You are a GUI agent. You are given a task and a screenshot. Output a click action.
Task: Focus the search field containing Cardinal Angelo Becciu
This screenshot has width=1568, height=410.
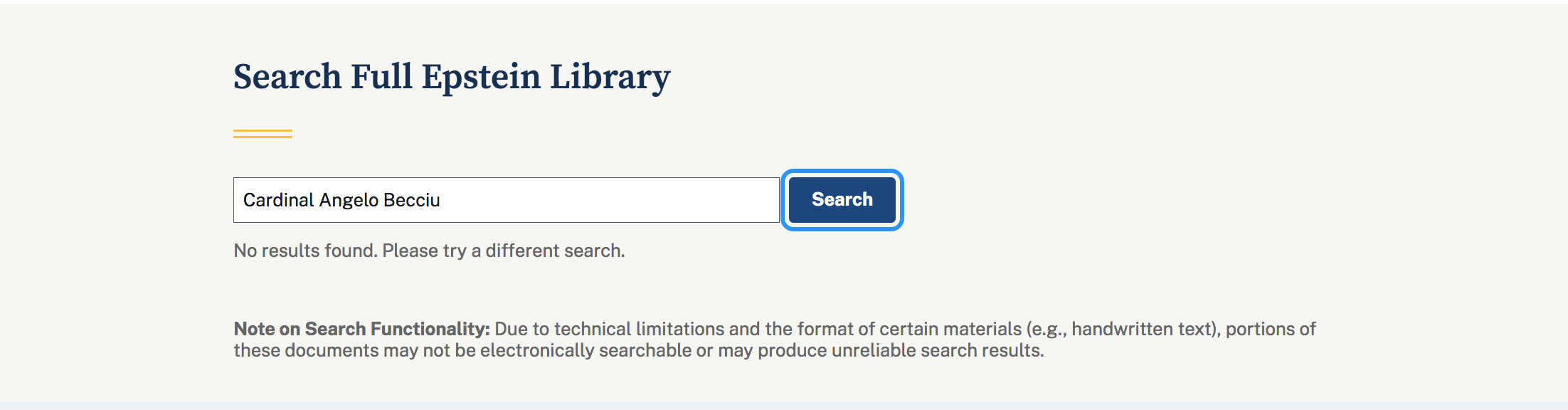505,200
